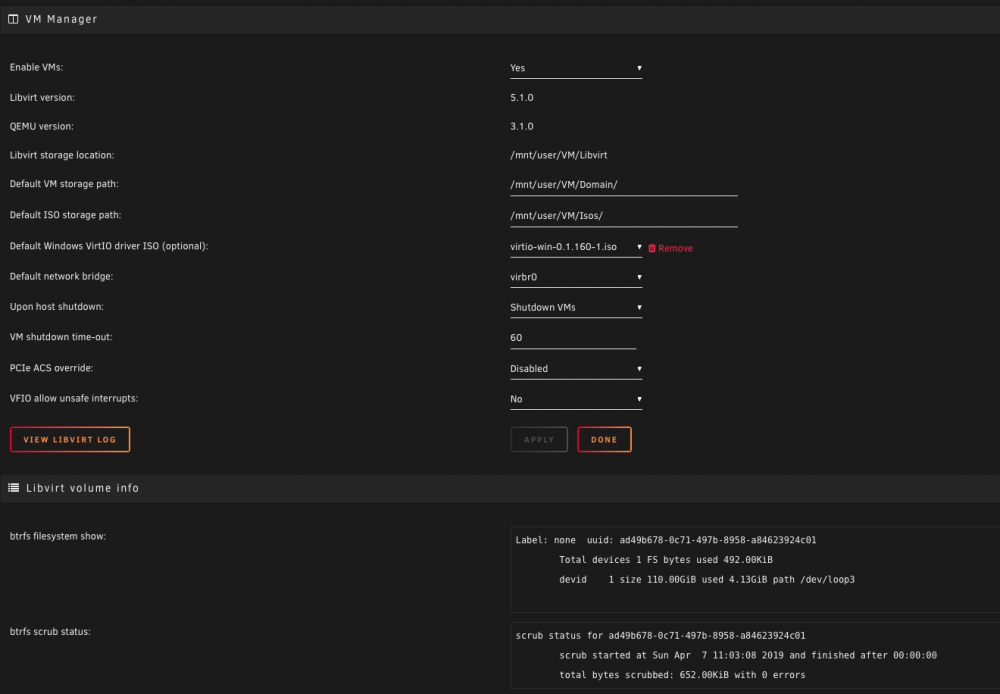Open the Upon host shutdown dropdown
Viewport: 1000px width, 694px height.
pyautogui.click(x=576, y=307)
